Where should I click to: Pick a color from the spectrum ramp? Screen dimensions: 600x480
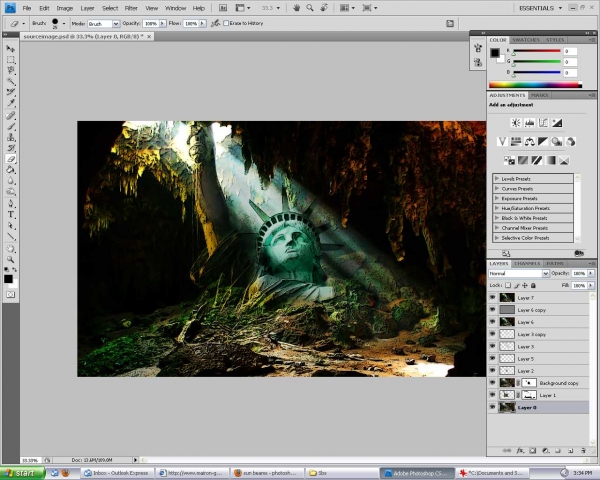click(535, 85)
